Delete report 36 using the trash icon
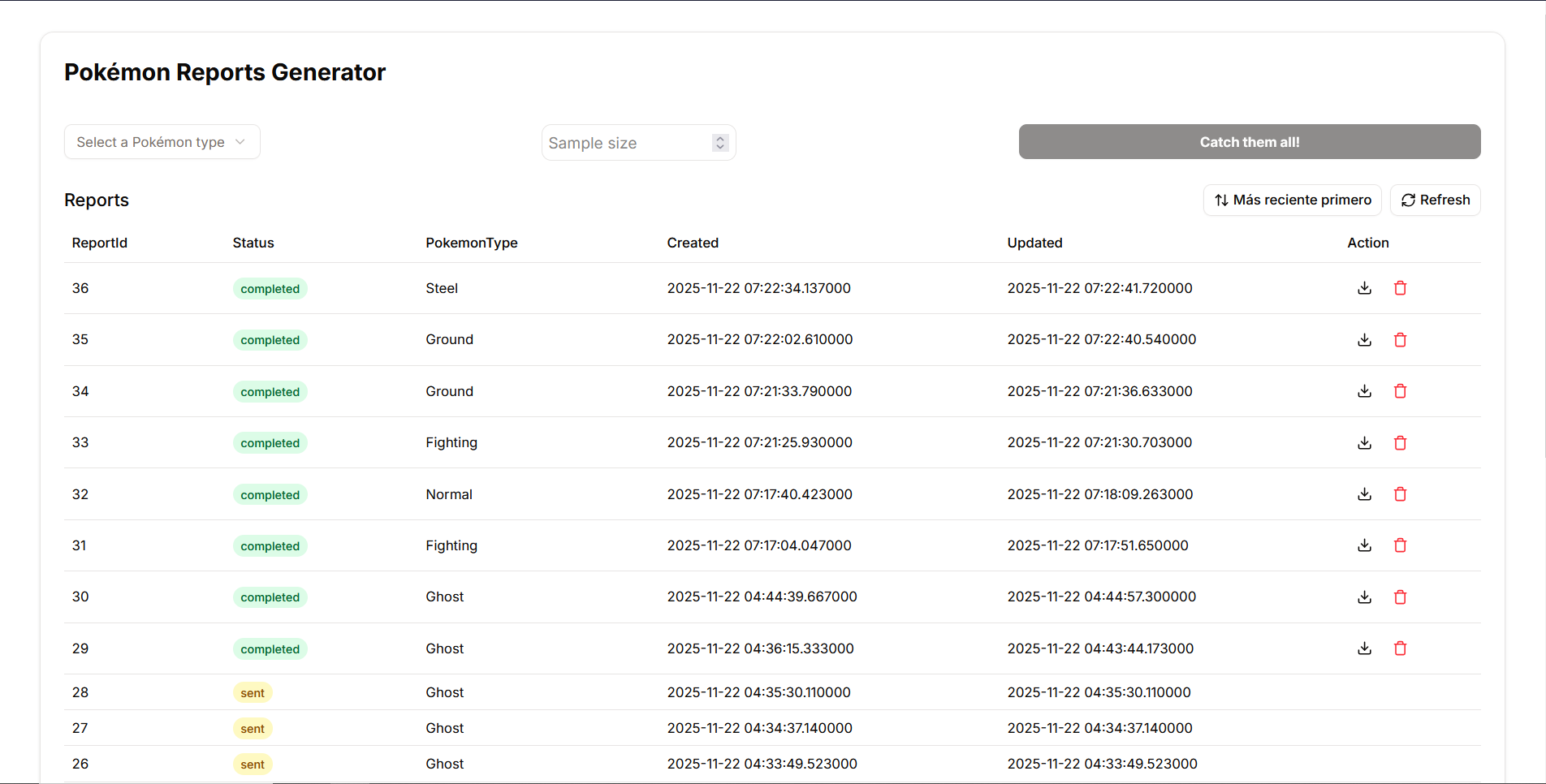Screen dimensions: 1546x784 tap(1400, 288)
